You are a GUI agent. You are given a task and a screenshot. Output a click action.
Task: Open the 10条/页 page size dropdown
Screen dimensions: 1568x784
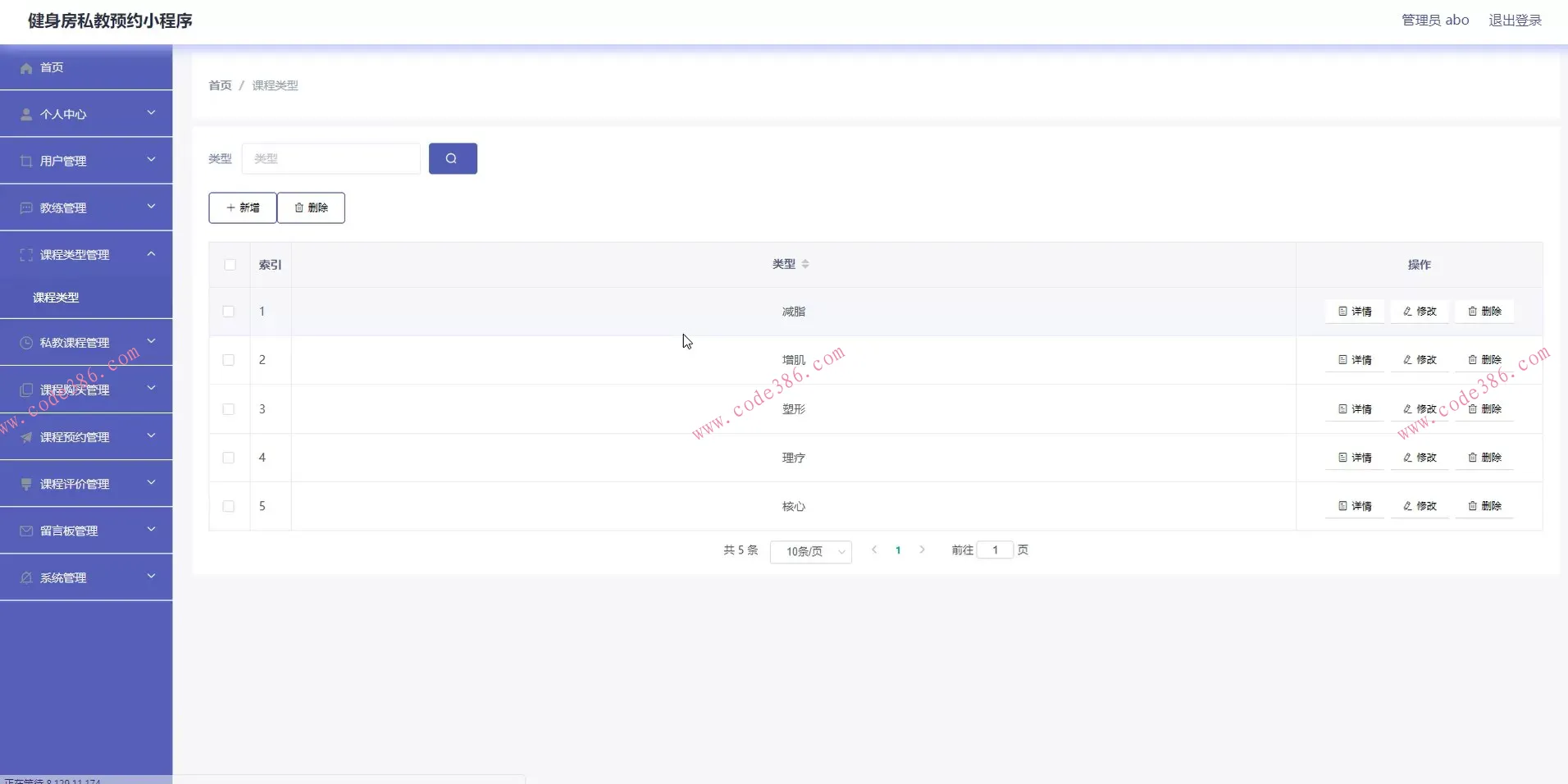tap(810, 550)
